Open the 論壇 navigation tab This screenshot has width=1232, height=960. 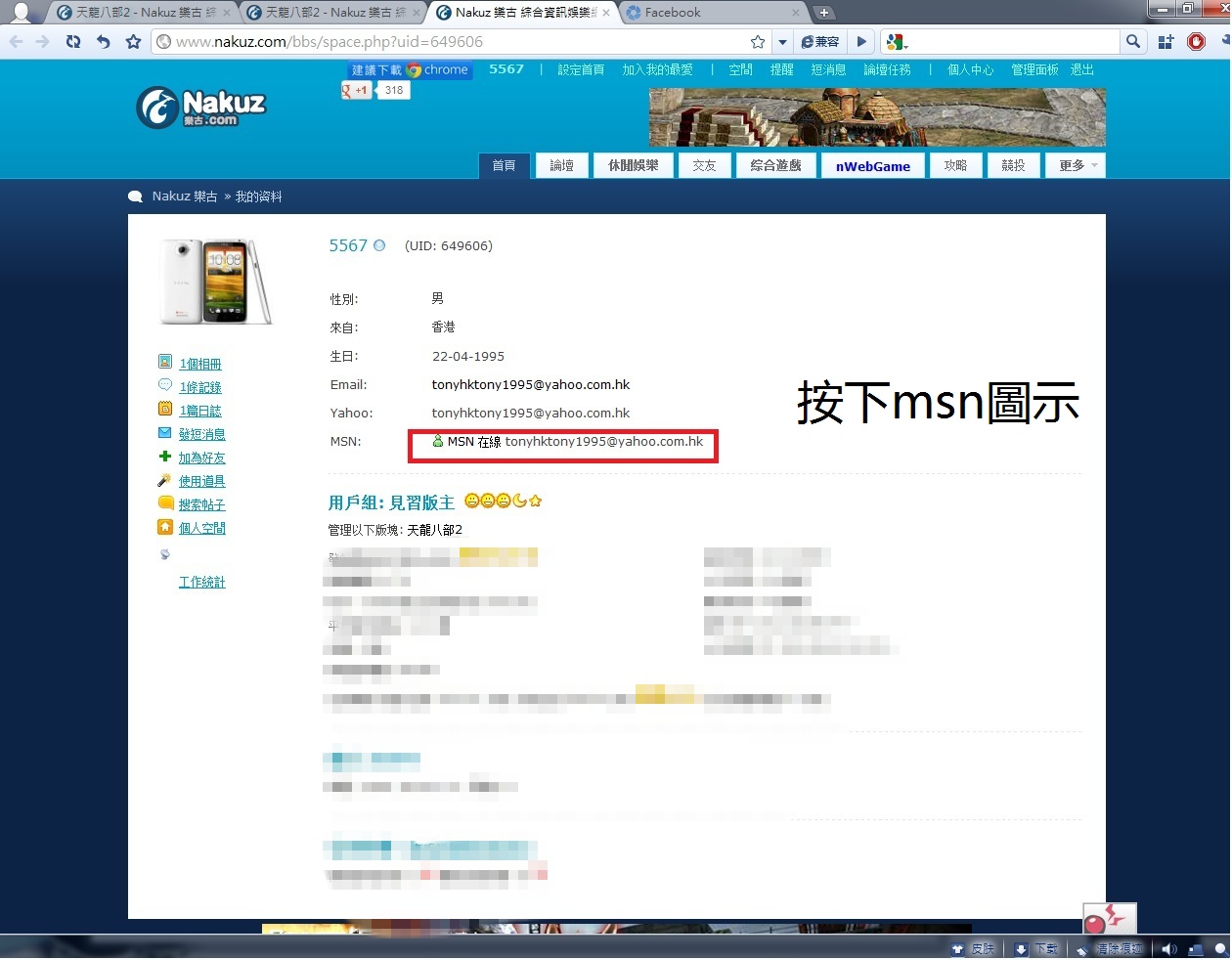(561, 166)
